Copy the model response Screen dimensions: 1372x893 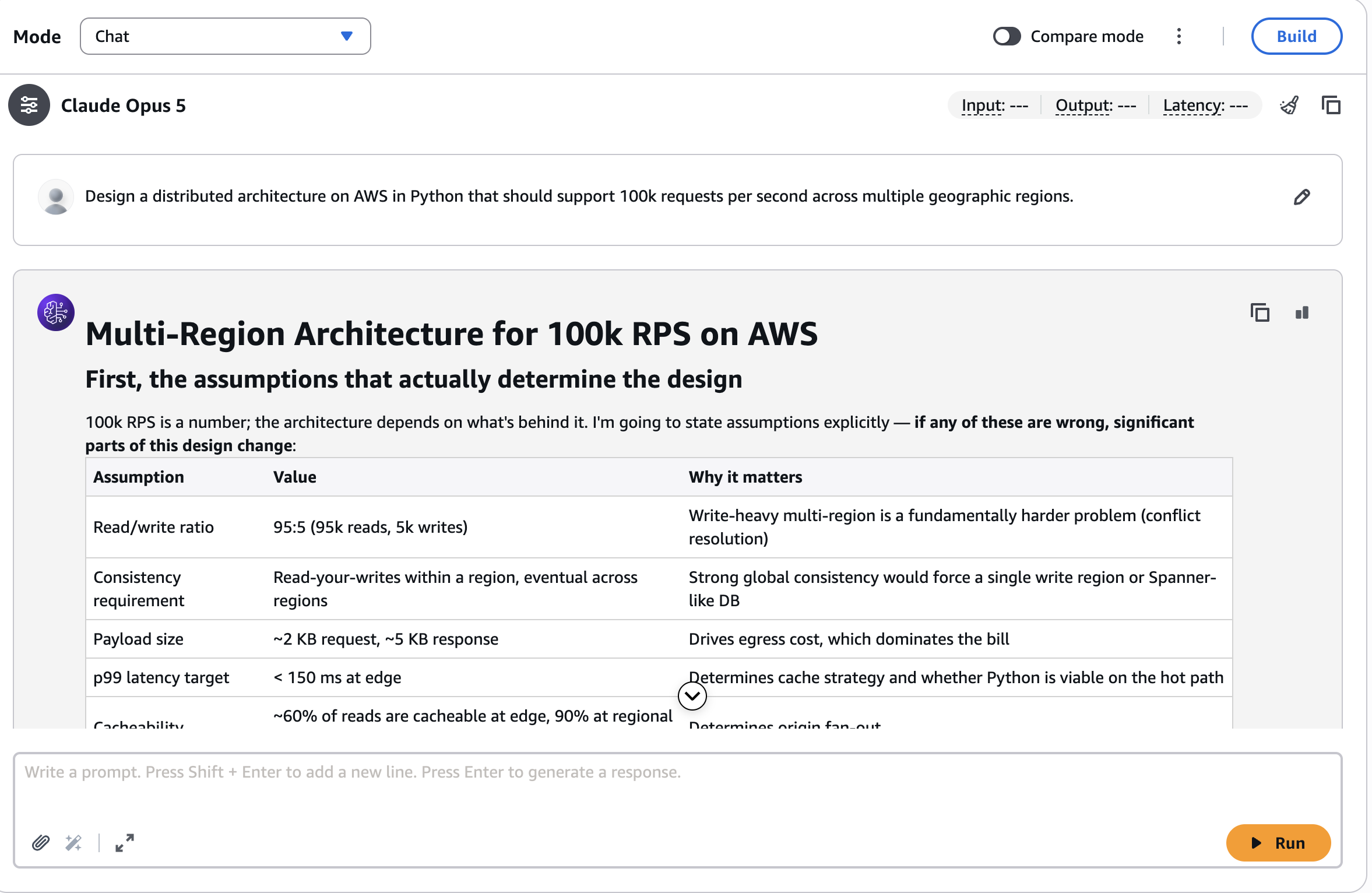click(1260, 312)
